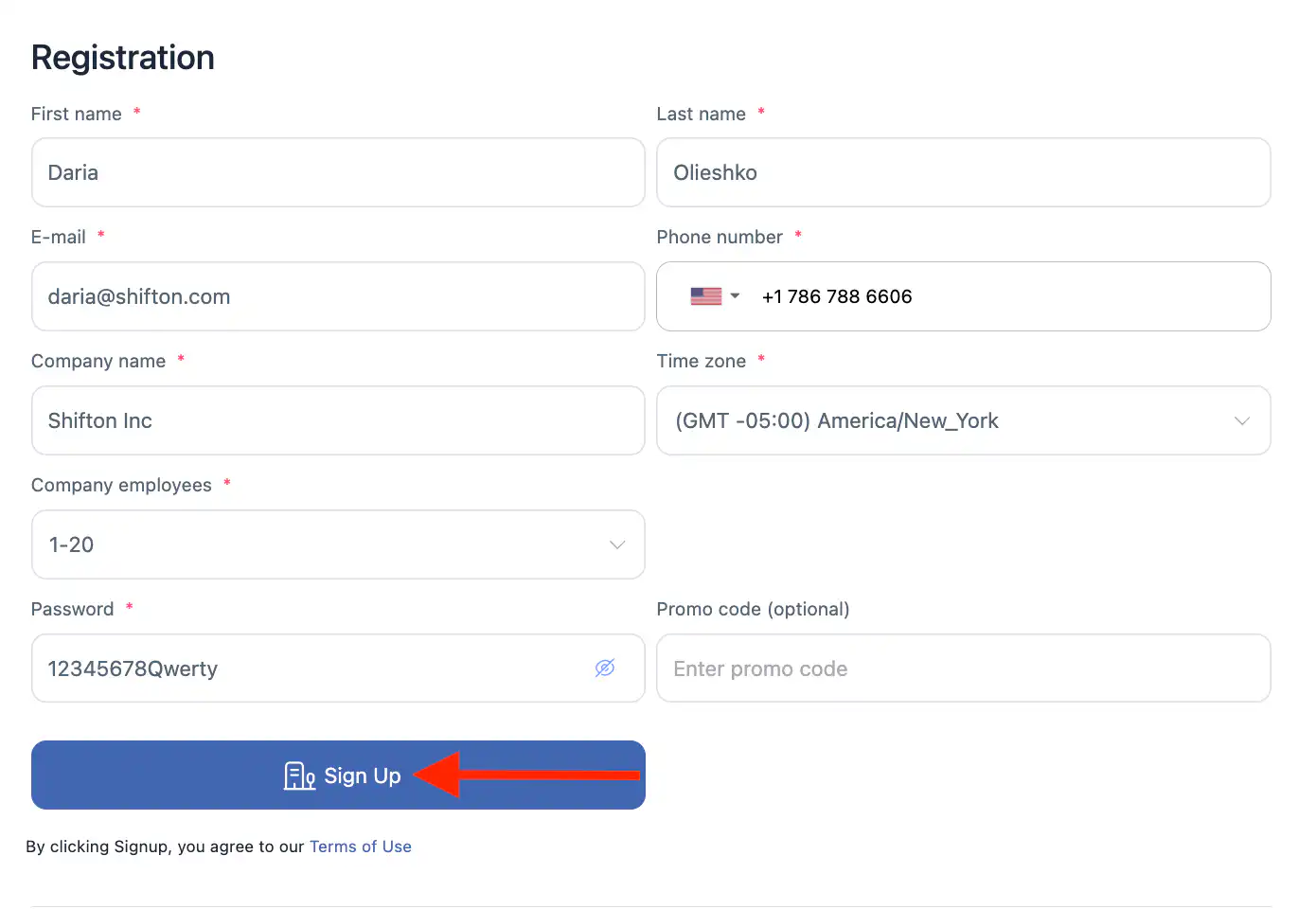Click the Registration heading
The width and height of the screenshot is (1316, 909).
123,58
